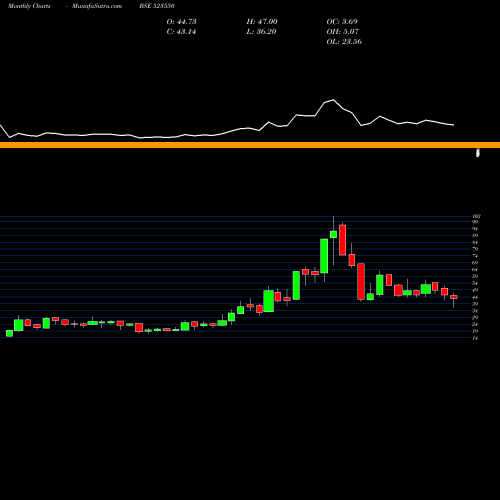500x500 pixels.
Task: Click the orange horizontal separator bar
Action: coord(250,145)
